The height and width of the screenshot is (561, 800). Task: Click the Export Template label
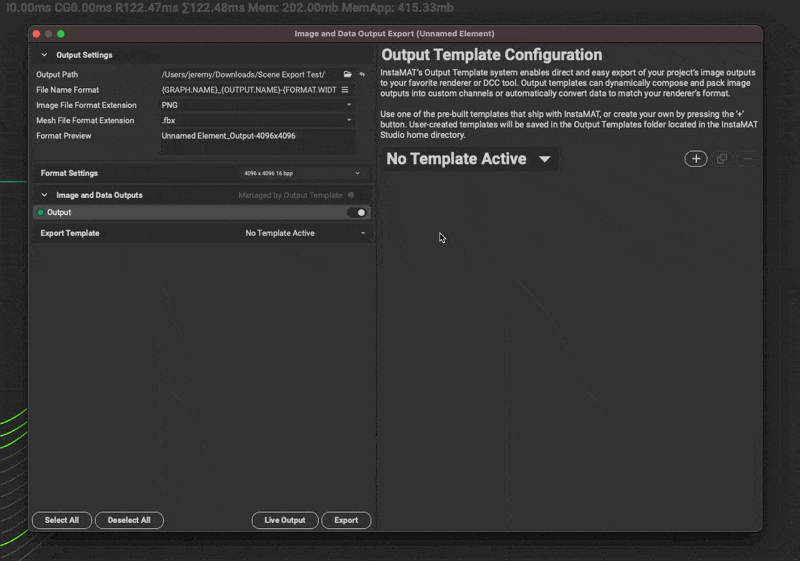point(70,233)
